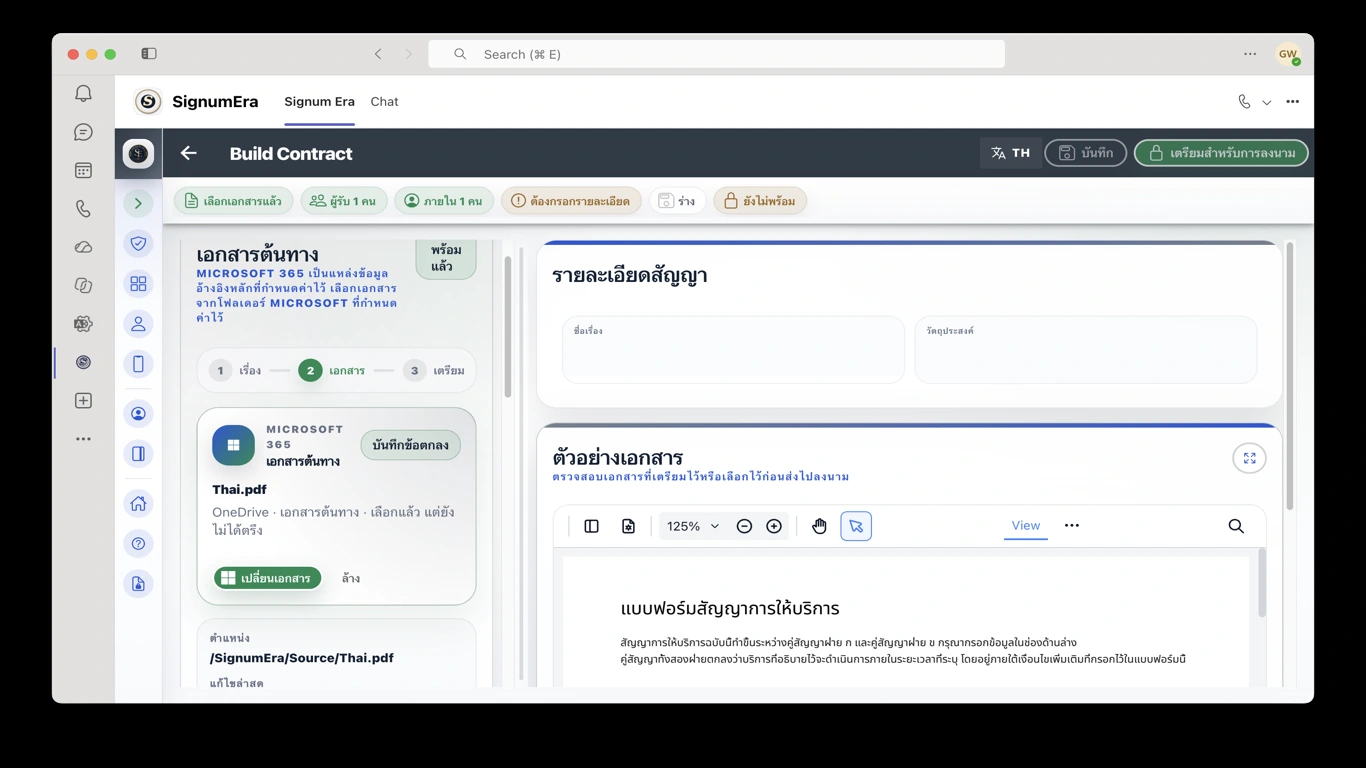Open the help question mark icon
The height and width of the screenshot is (768, 1366).
click(138, 544)
